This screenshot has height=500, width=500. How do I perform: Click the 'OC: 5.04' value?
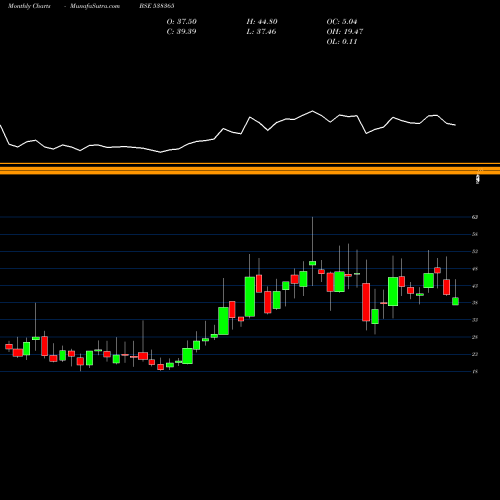[x=342, y=22]
